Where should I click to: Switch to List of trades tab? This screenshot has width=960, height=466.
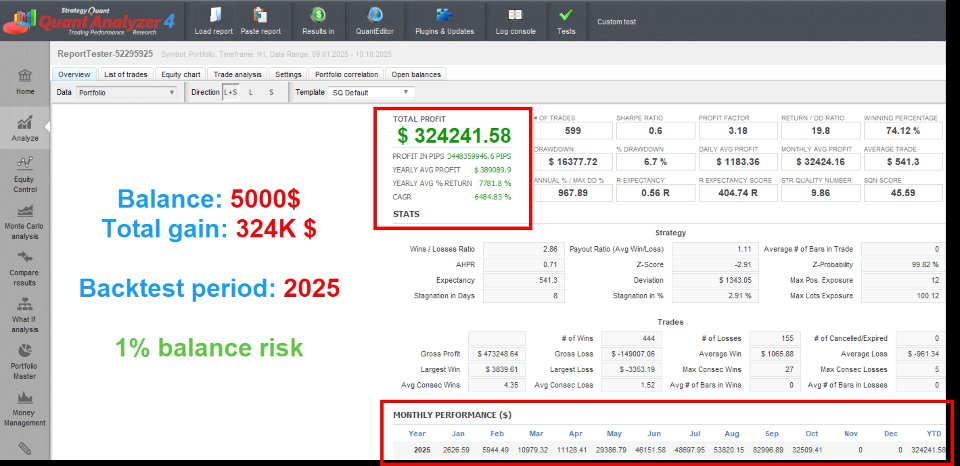pyautogui.click(x=126, y=74)
